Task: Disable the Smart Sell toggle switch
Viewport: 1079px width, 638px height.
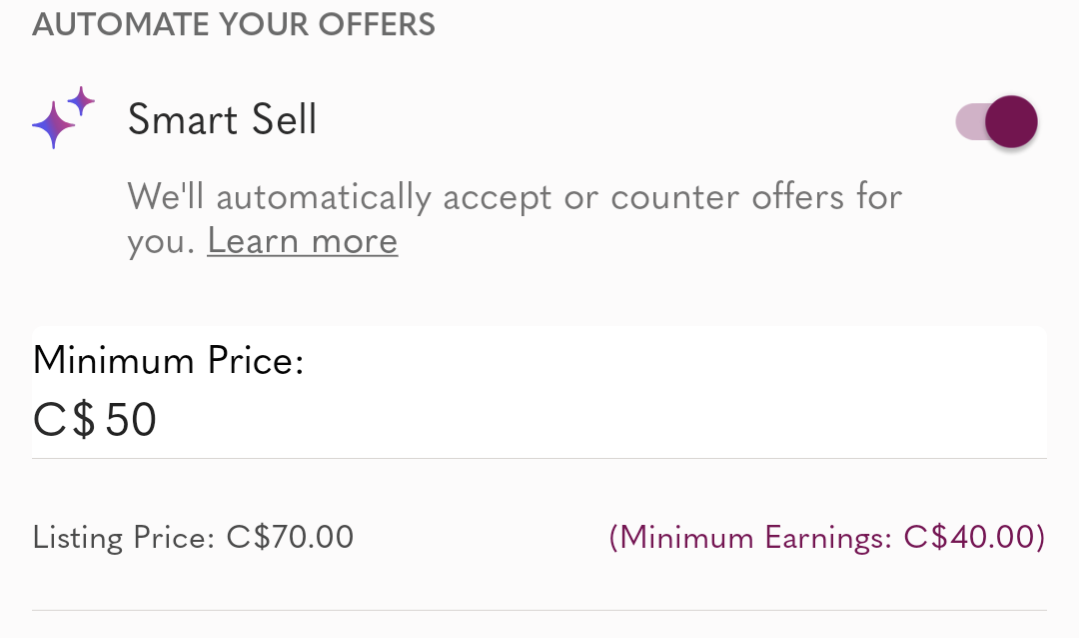Action: [996, 122]
